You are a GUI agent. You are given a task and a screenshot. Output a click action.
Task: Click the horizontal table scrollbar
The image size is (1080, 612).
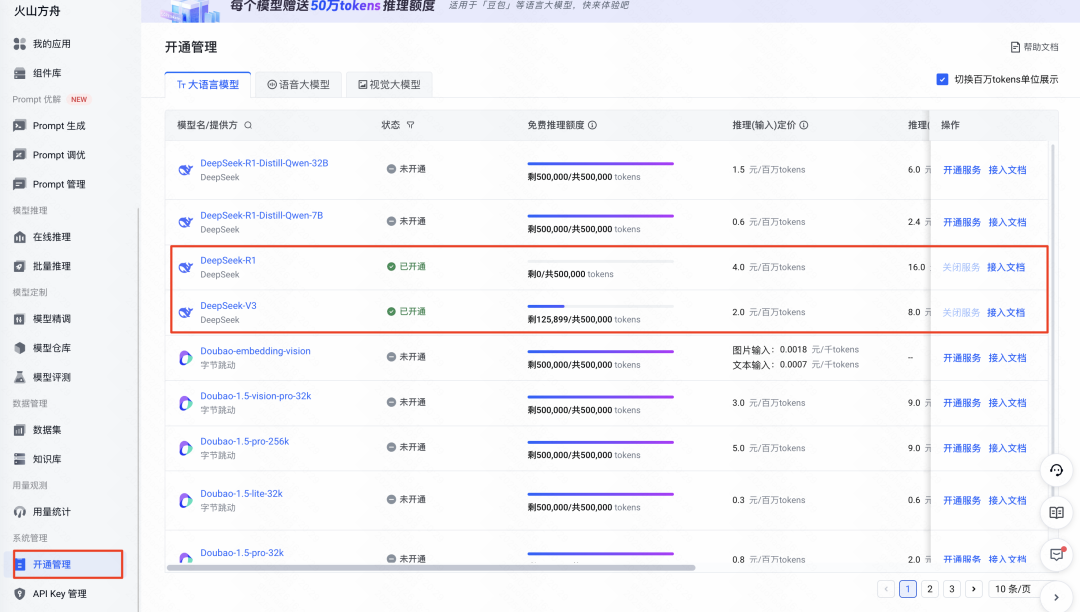coord(430,568)
